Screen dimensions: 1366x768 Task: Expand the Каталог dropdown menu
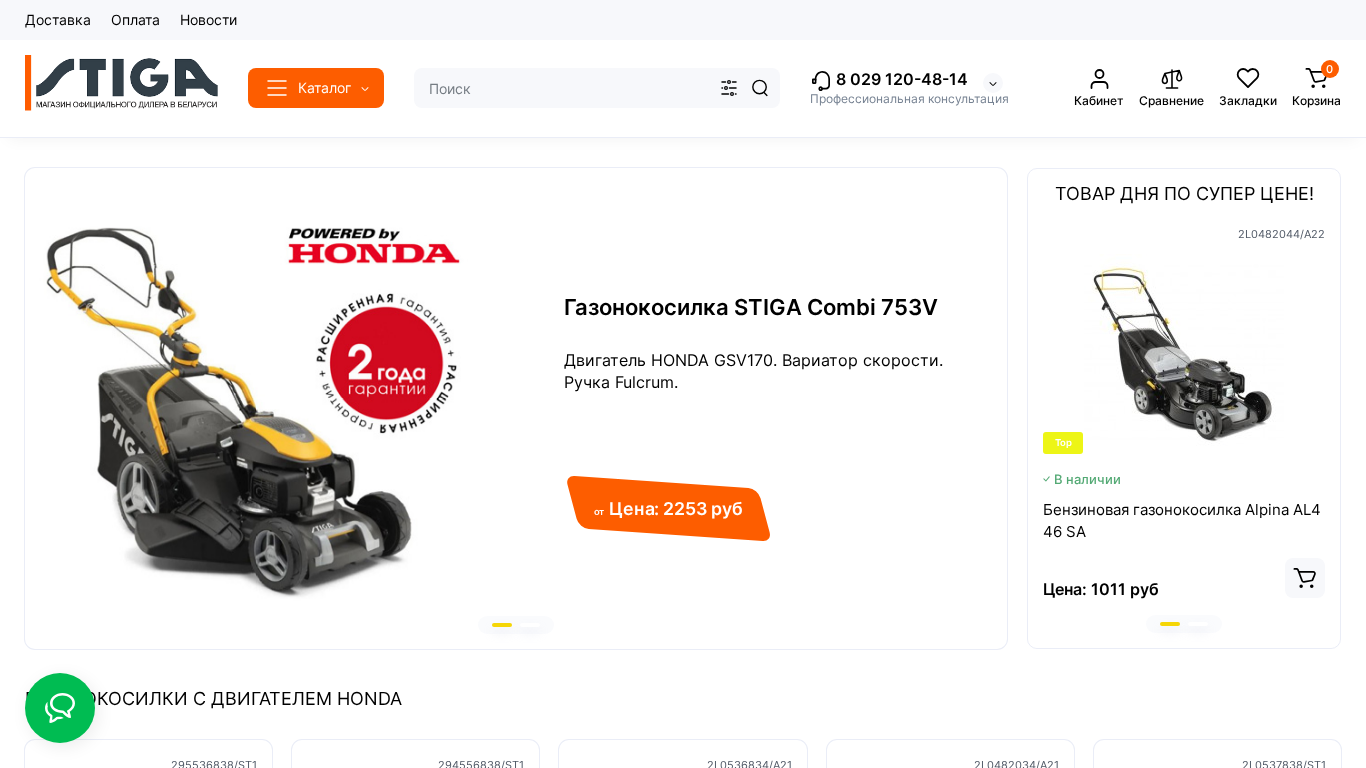point(316,88)
